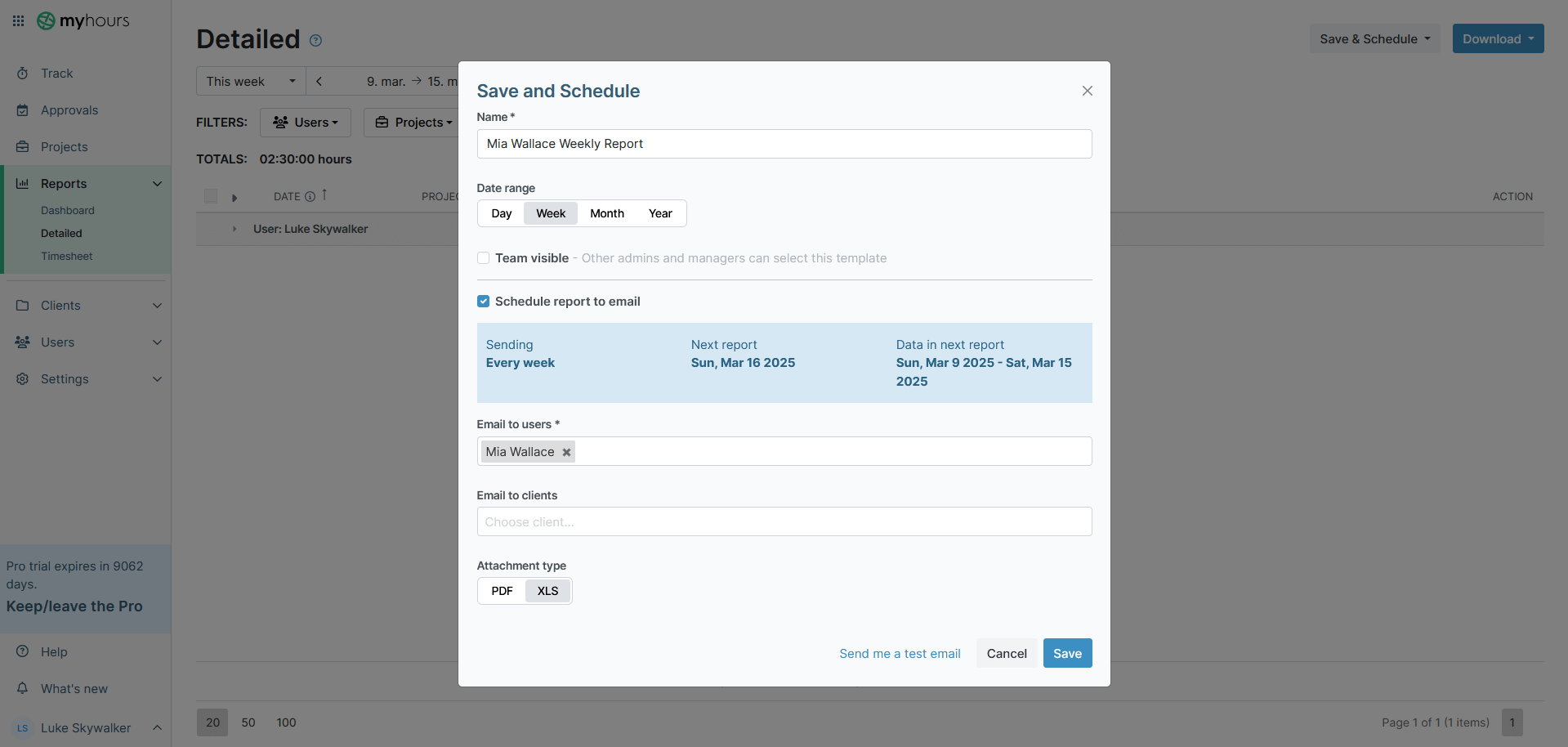Save the scheduled report
The width and height of the screenshot is (1568, 747).
point(1067,653)
